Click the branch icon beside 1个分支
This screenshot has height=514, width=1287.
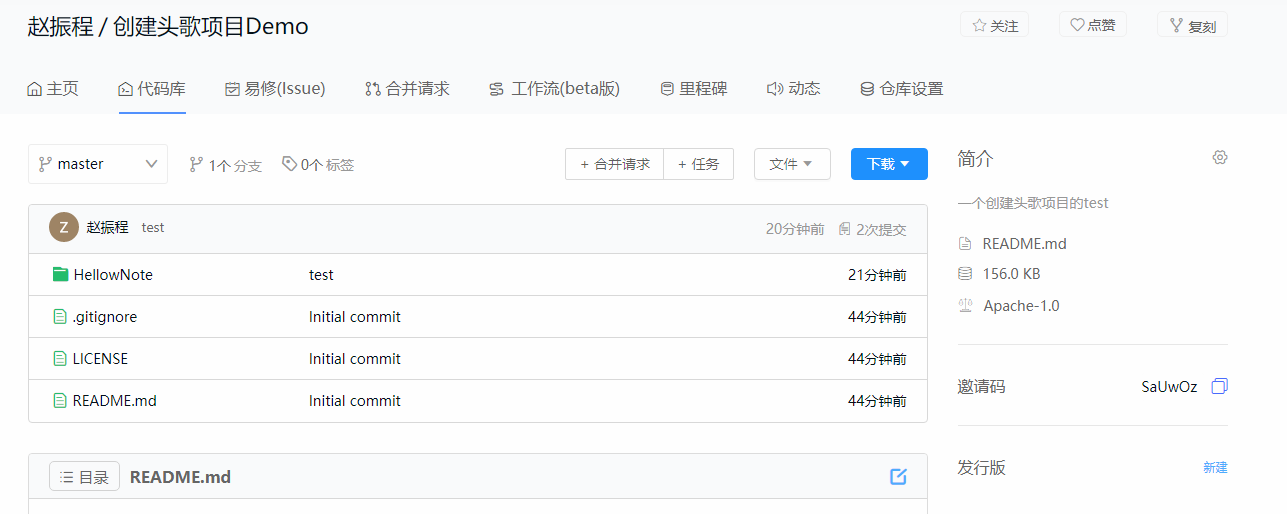196,165
